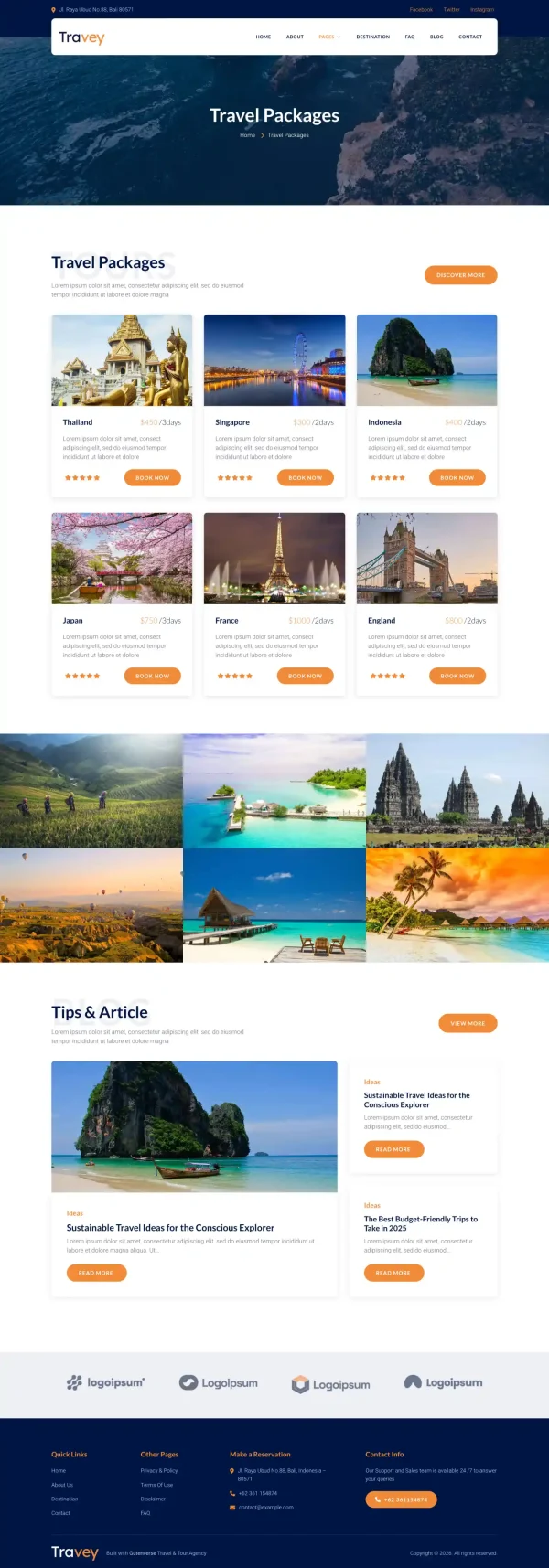Image resolution: width=549 pixels, height=1568 pixels.
Task: Open the Destination menu item
Action: pyautogui.click(x=372, y=37)
